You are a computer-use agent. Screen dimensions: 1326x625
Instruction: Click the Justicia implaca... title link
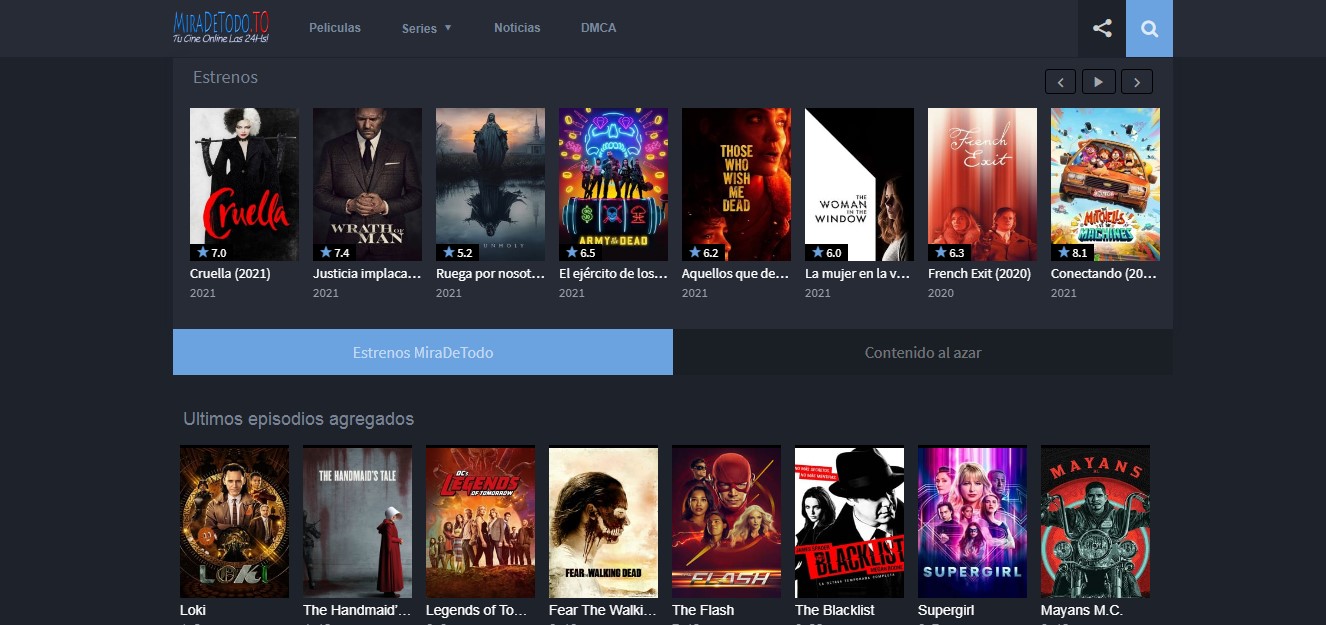click(x=367, y=273)
